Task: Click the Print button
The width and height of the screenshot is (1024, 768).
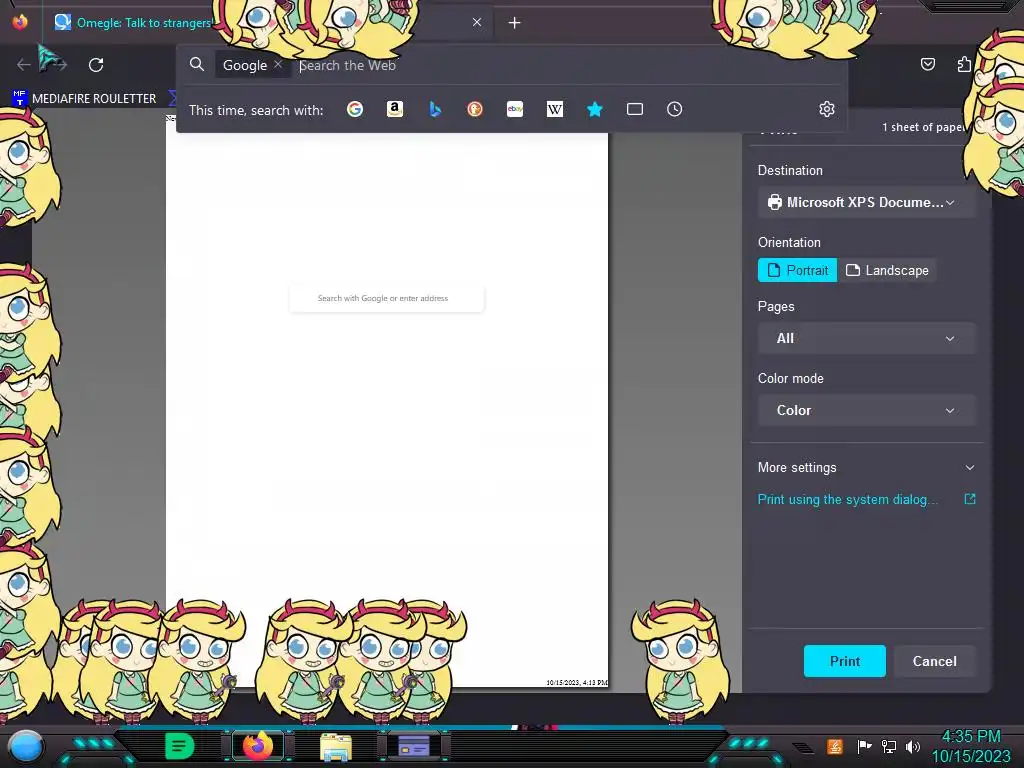Action: click(x=844, y=661)
